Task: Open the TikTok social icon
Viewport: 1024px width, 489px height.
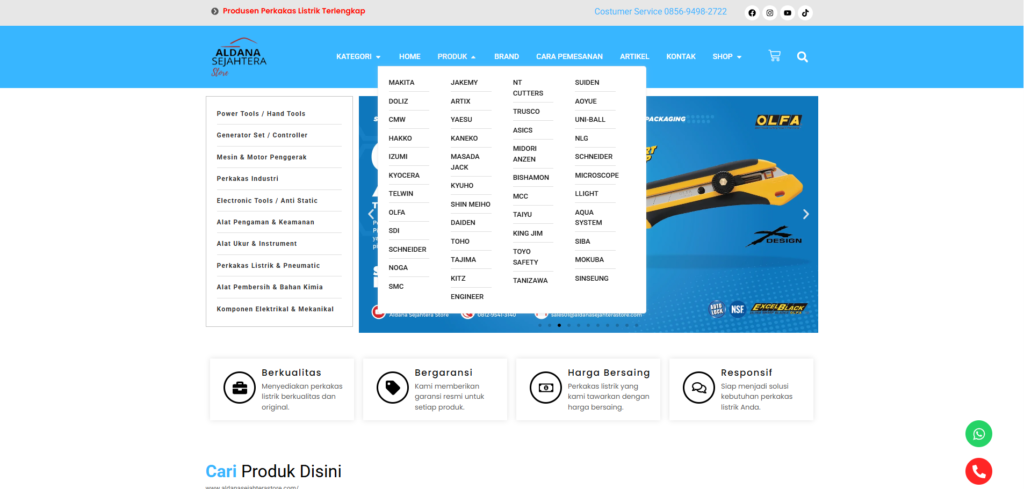Action: click(805, 13)
